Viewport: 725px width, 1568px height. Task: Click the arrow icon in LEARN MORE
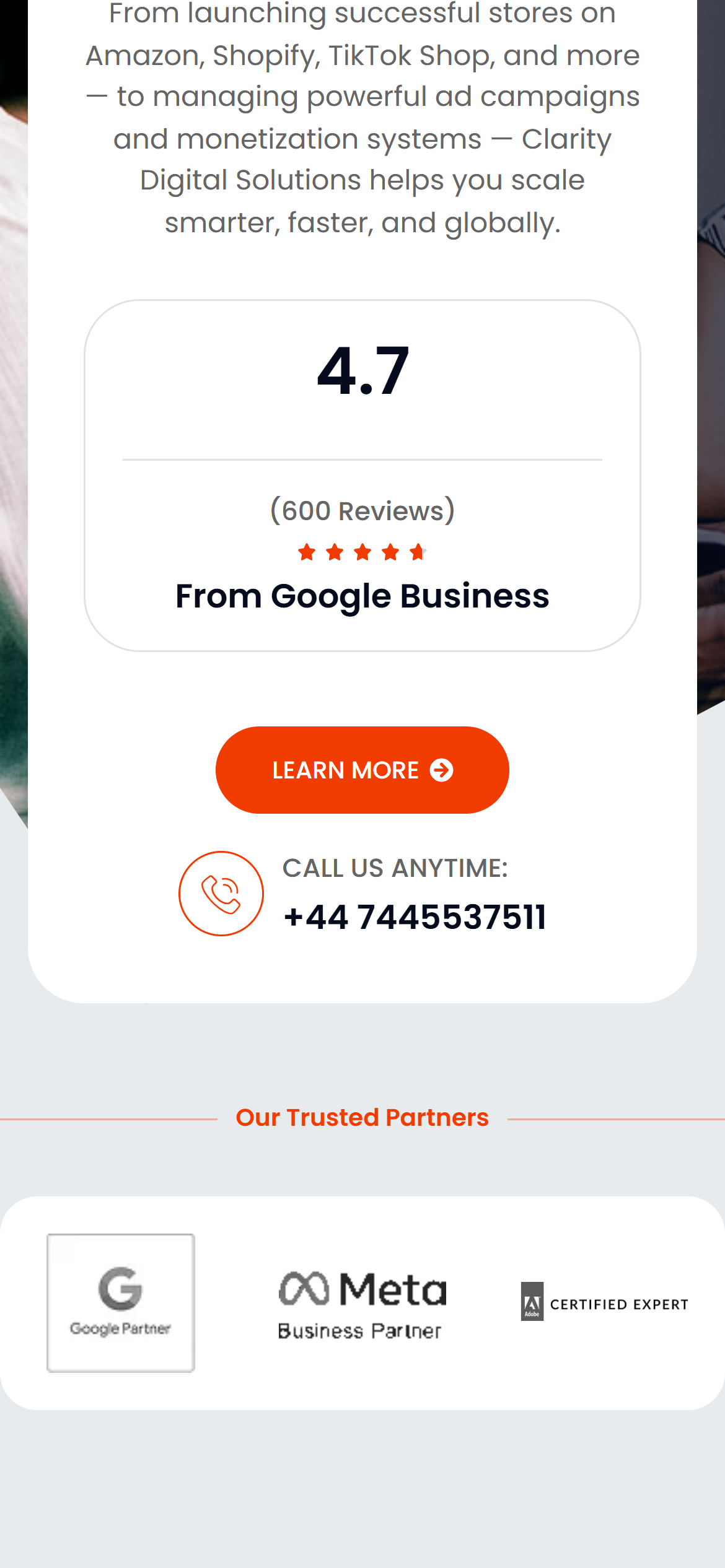441,770
